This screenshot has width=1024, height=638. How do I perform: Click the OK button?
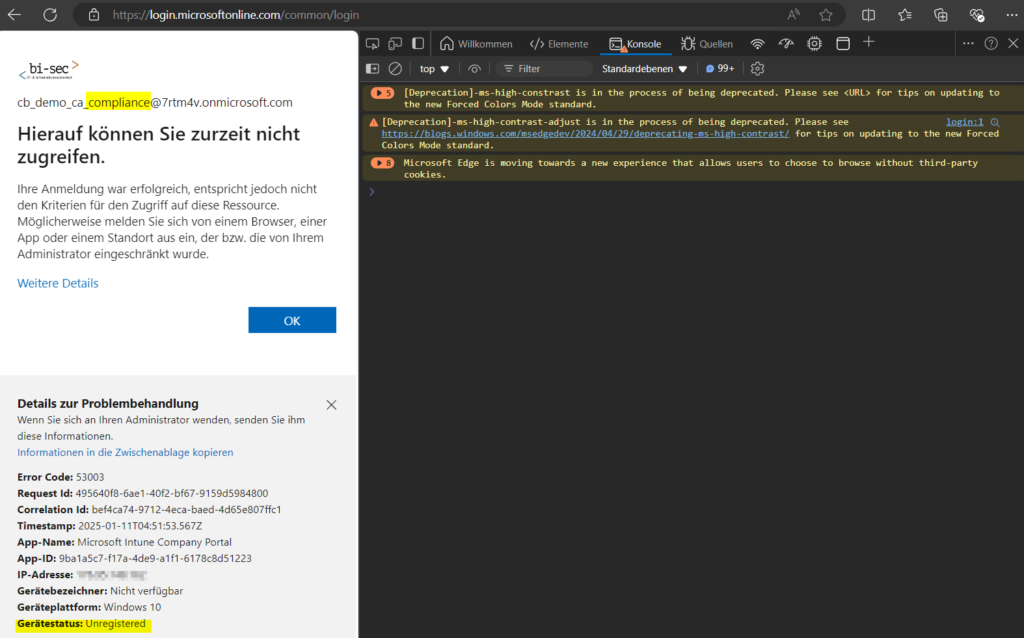point(292,320)
